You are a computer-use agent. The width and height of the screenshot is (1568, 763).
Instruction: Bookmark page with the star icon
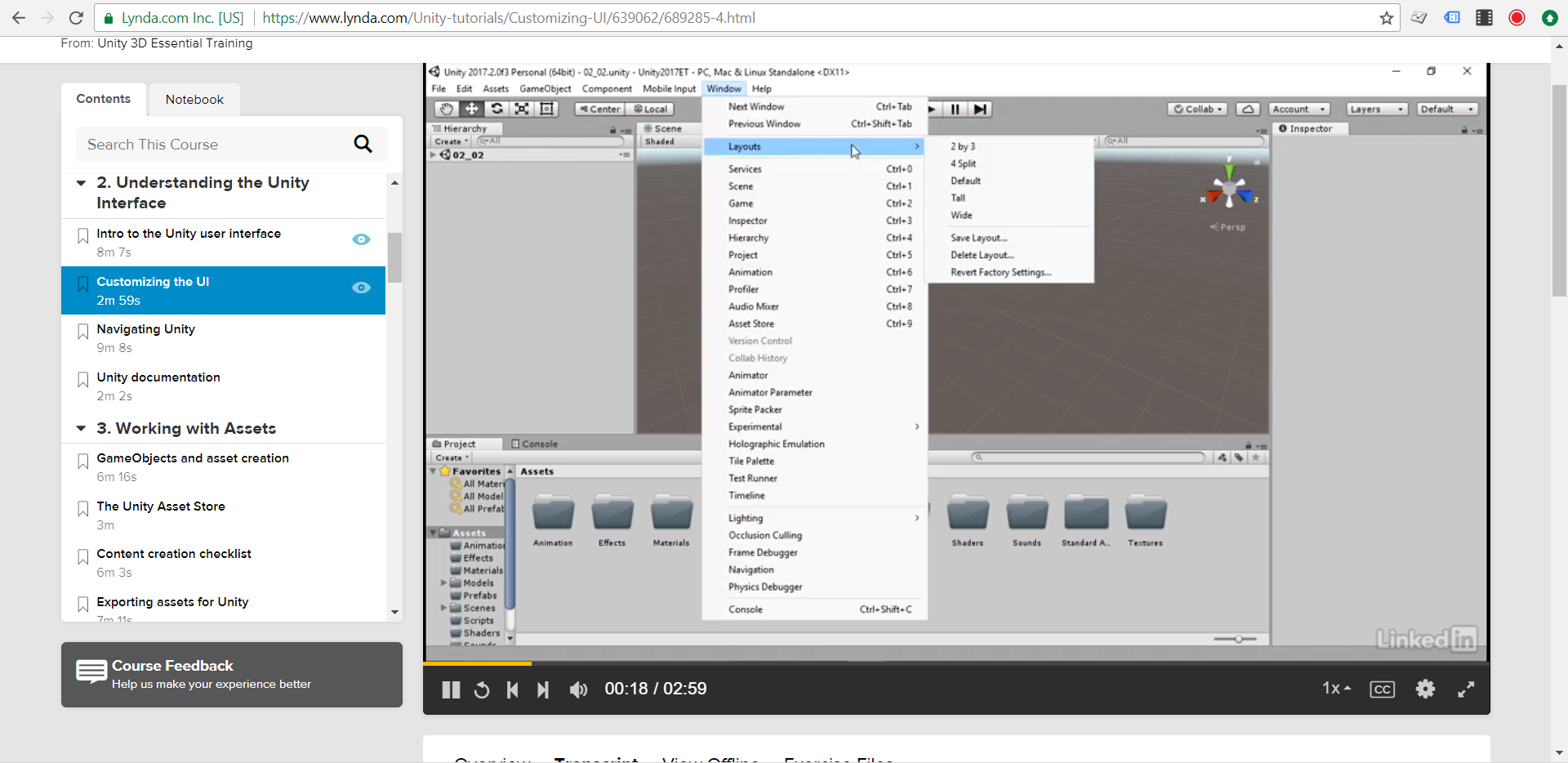(x=1386, y=18)
